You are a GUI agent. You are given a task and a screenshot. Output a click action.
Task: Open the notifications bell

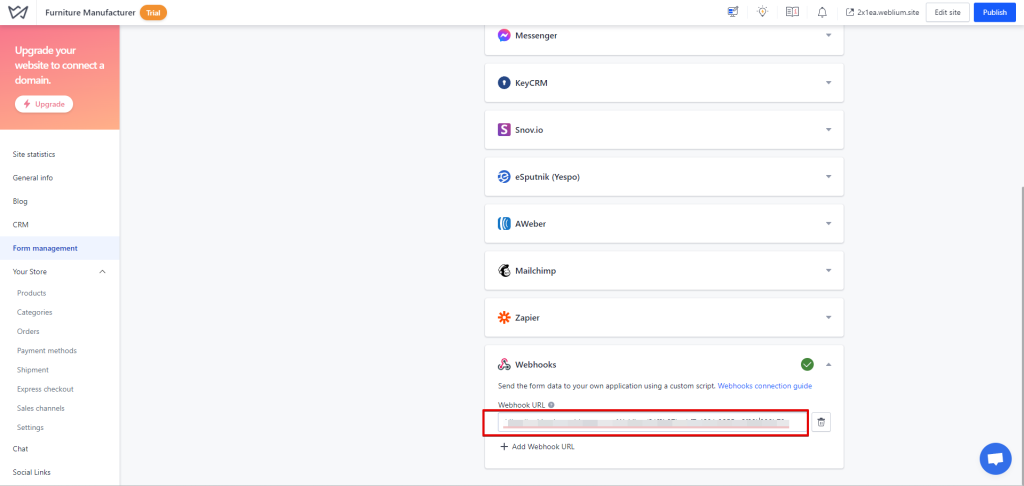822,12
